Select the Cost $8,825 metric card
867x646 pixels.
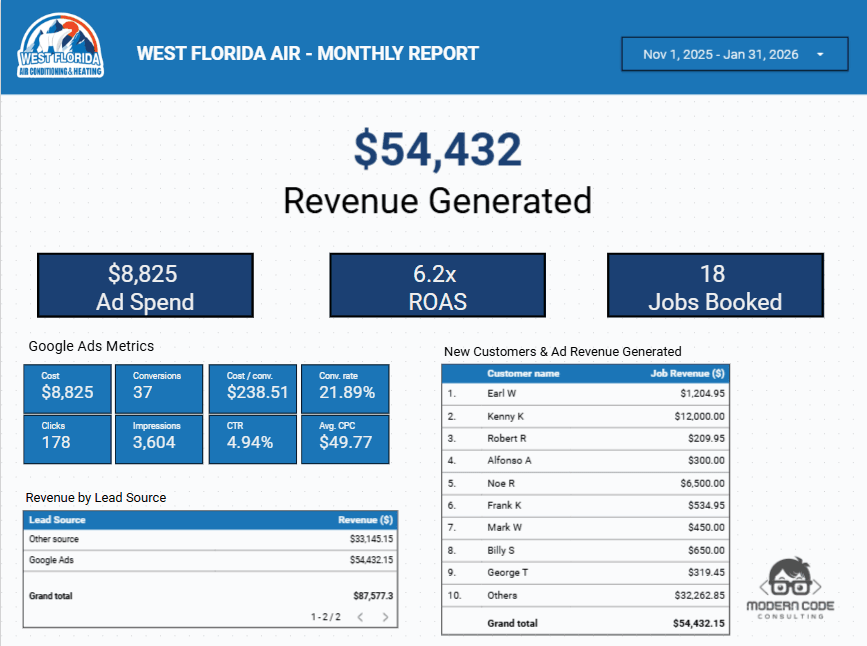click(66, 389)
